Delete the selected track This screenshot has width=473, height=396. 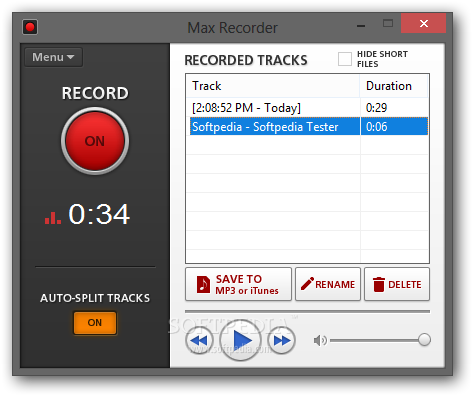[x=397, y=284]
